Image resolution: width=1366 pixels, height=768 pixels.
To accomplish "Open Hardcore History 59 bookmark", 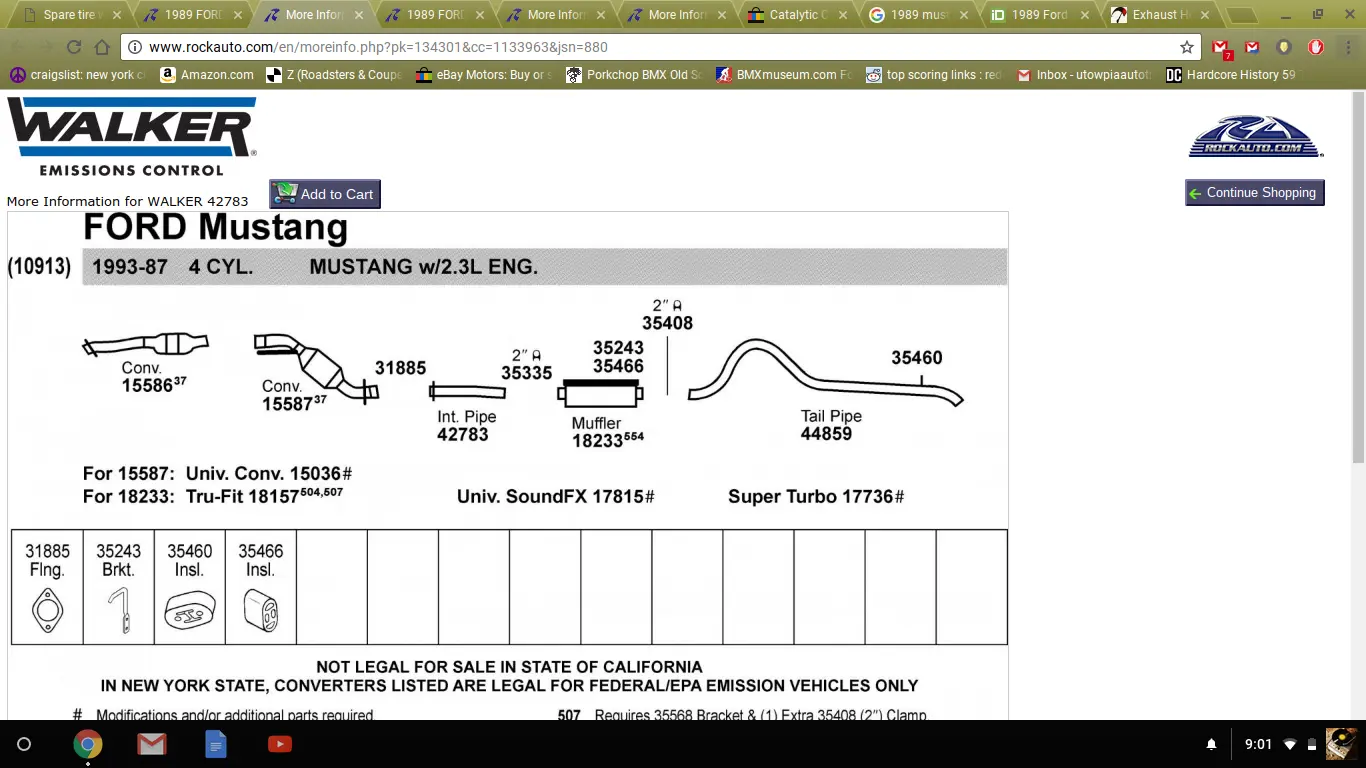I will click(x=1231, y=75).
